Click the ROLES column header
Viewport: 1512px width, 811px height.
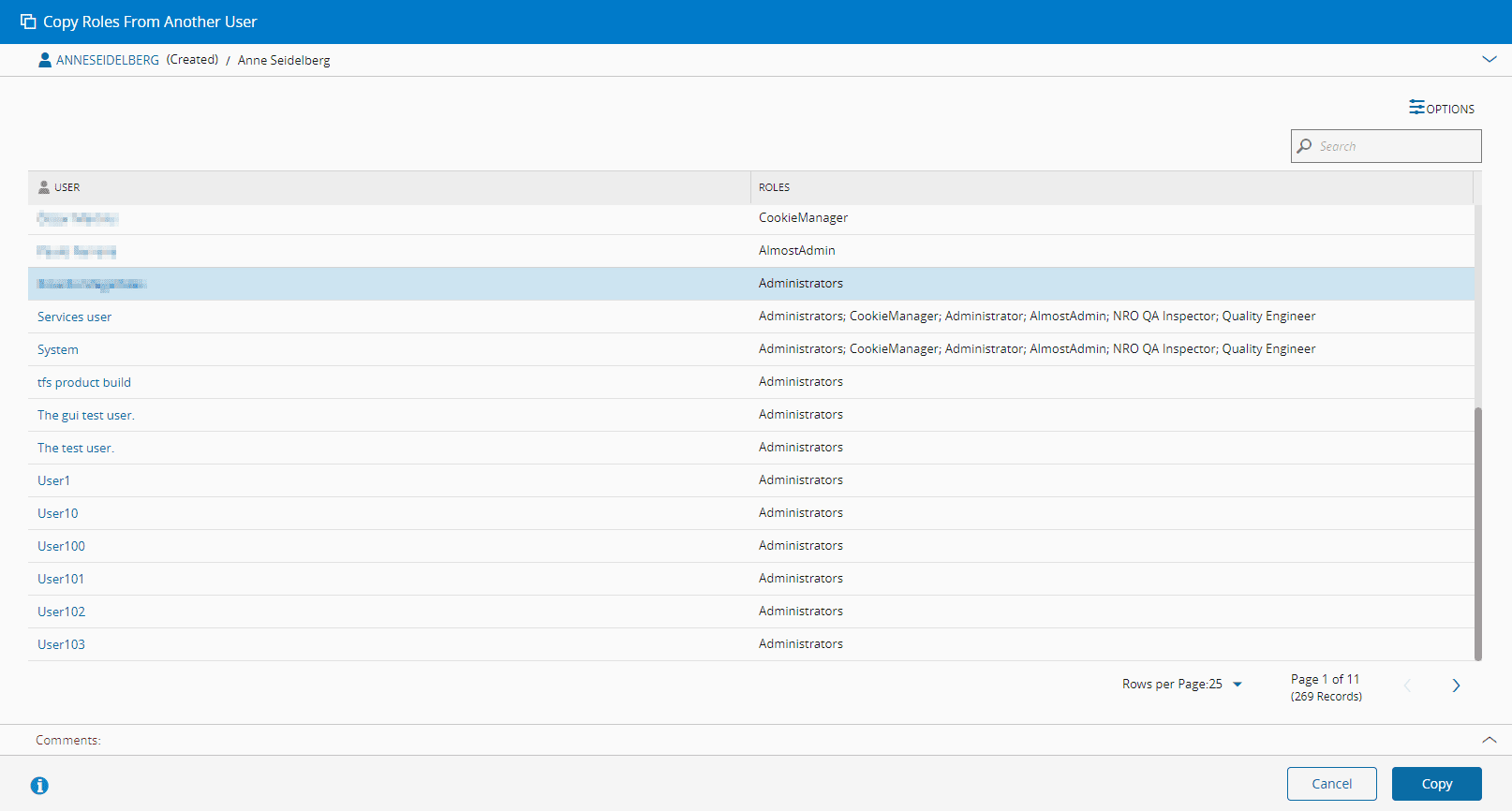click(x=774, y=187)
